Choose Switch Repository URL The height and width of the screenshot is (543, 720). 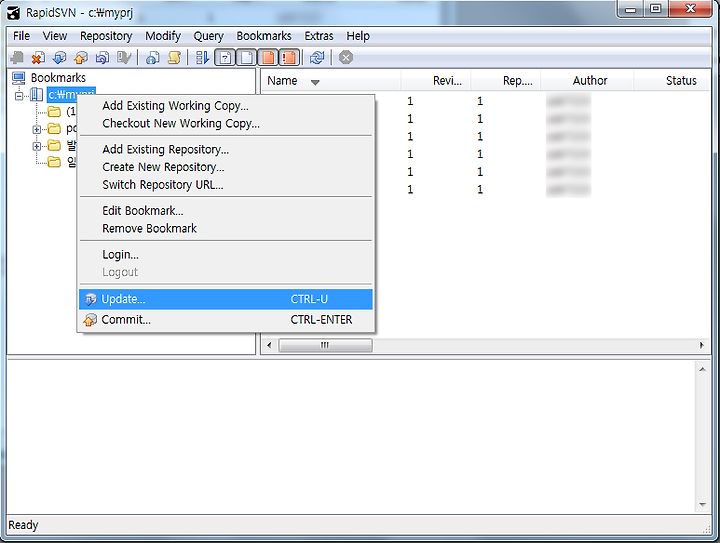point(225,185)
